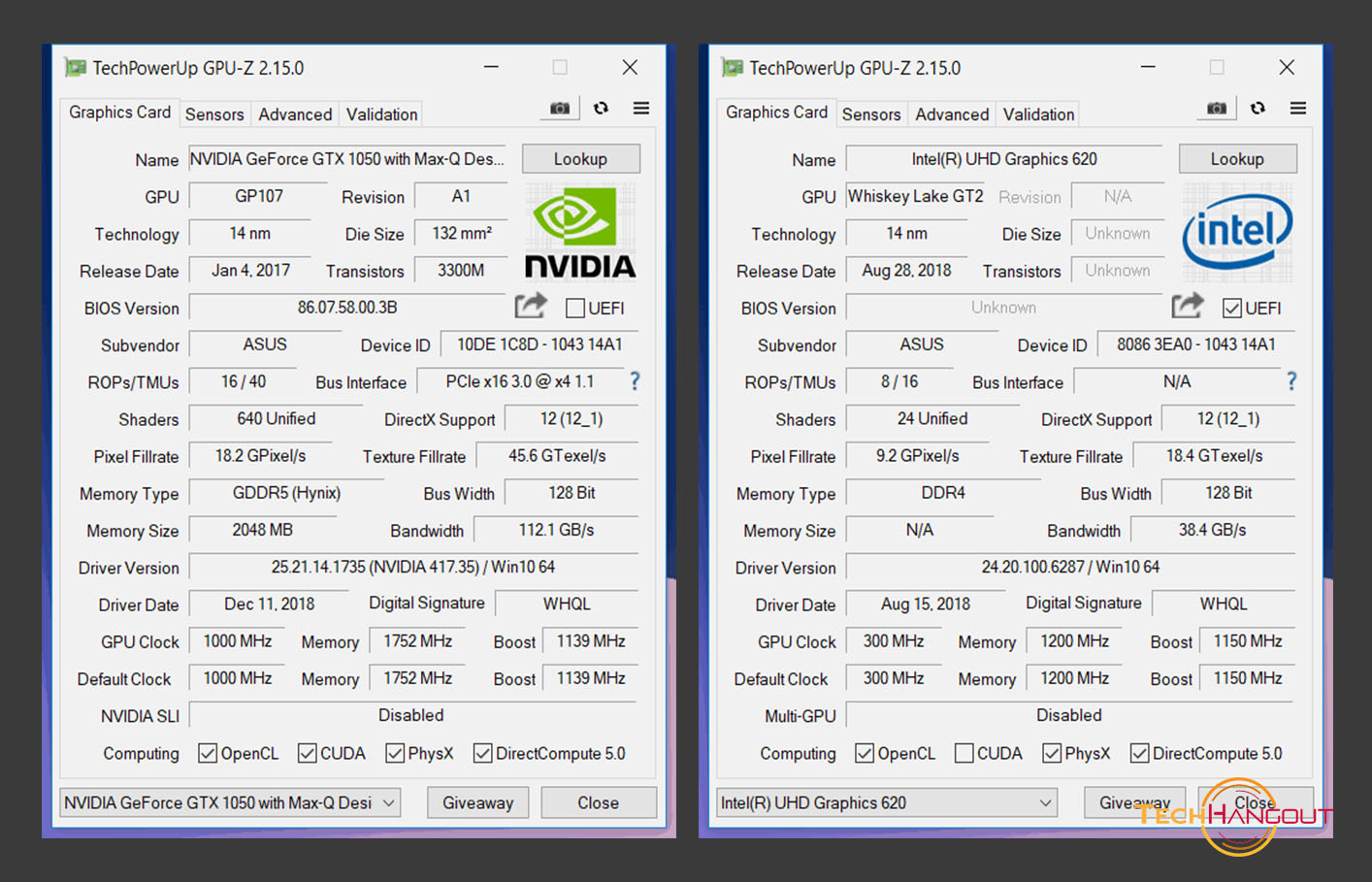Viewport: 1372px width, 882px height.
Task: Toggle CUDA checkbox in NVIDIA window
Action: 308,754
